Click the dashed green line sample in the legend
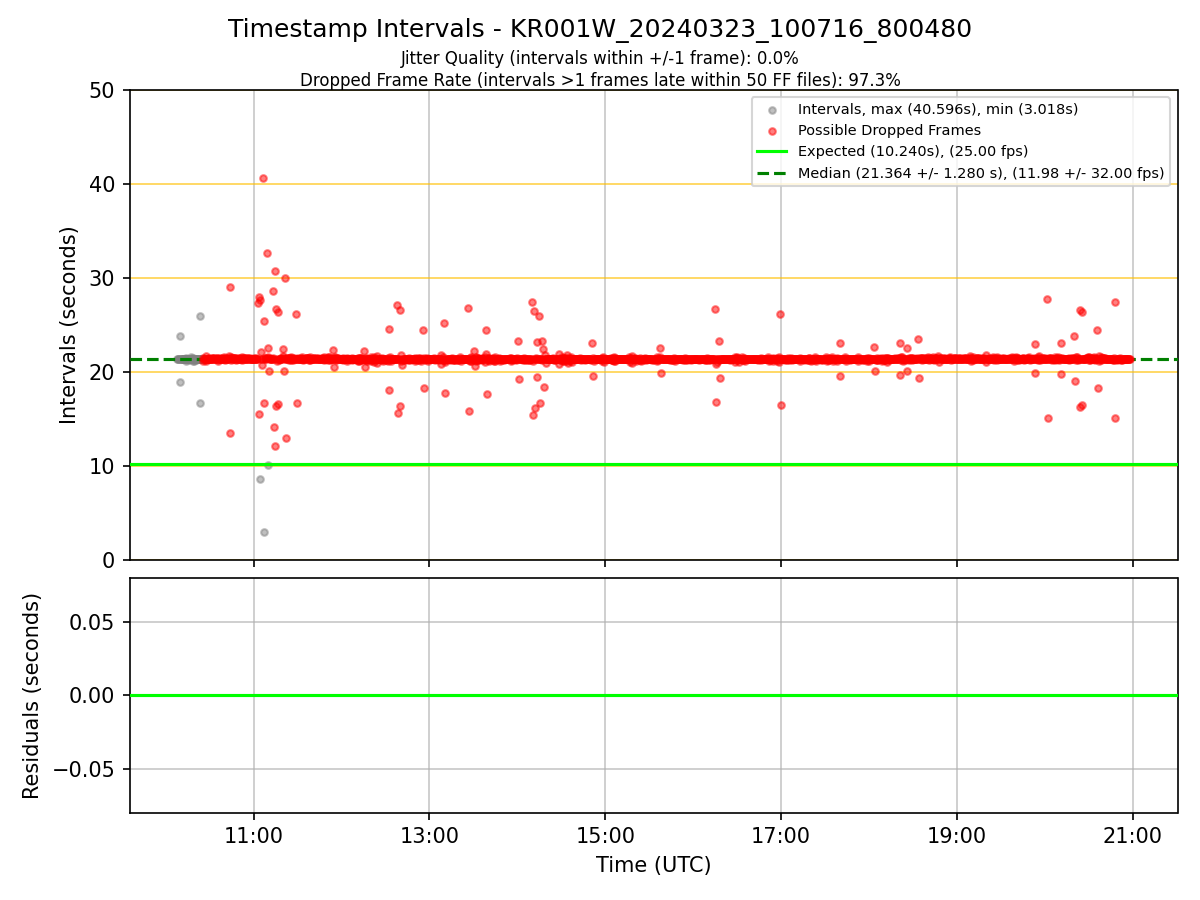This screenshot has height=900, width=1200. [771, 174]
